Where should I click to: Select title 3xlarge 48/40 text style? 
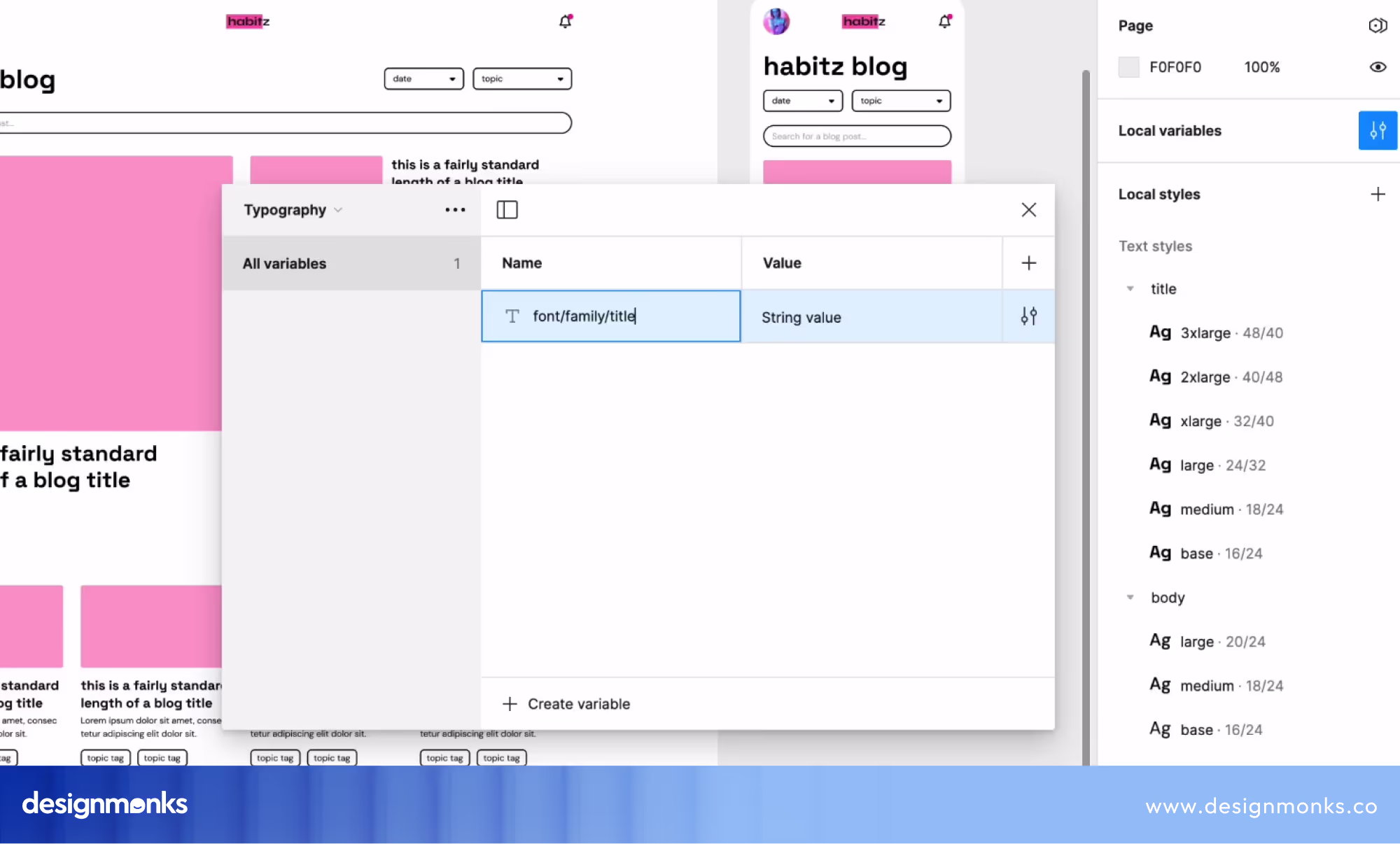[1217, 332]
